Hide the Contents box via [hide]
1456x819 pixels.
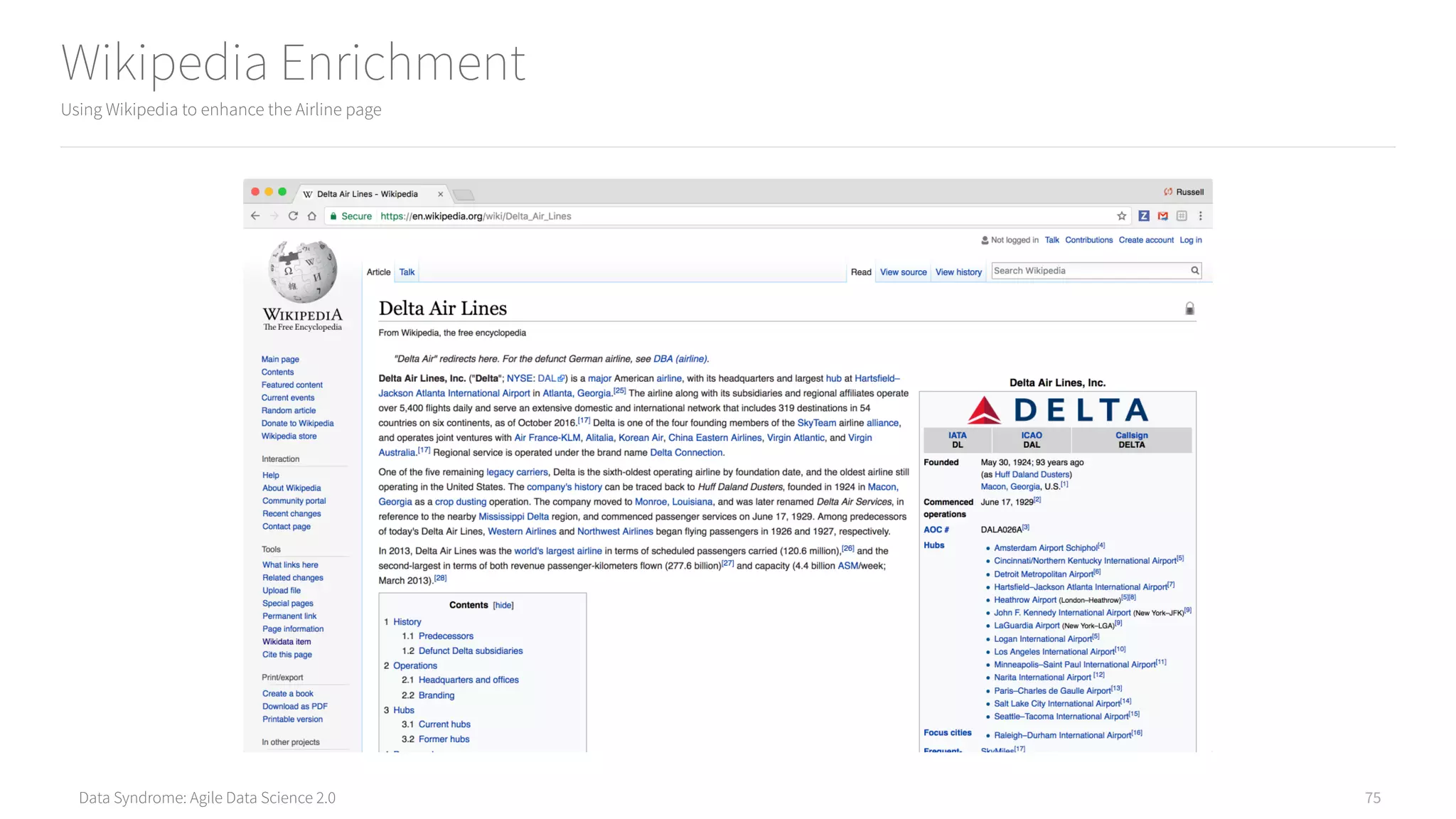(x=503, y=606)
